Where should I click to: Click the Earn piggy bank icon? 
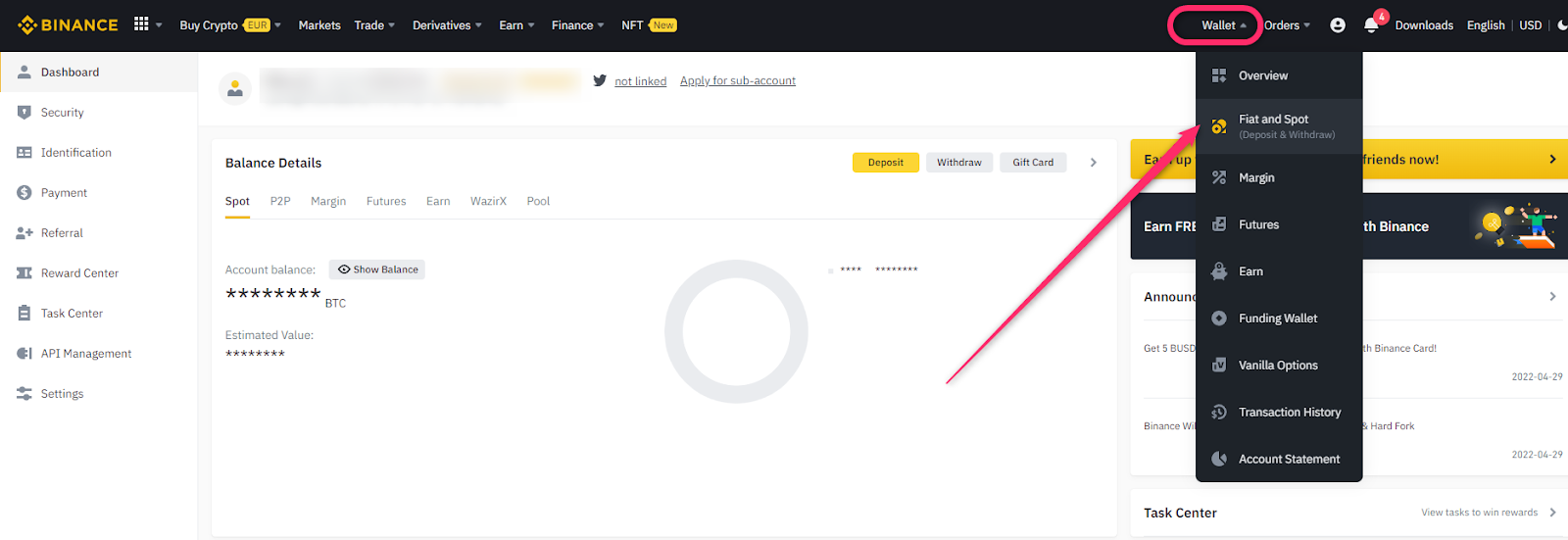click(1219, 271)
